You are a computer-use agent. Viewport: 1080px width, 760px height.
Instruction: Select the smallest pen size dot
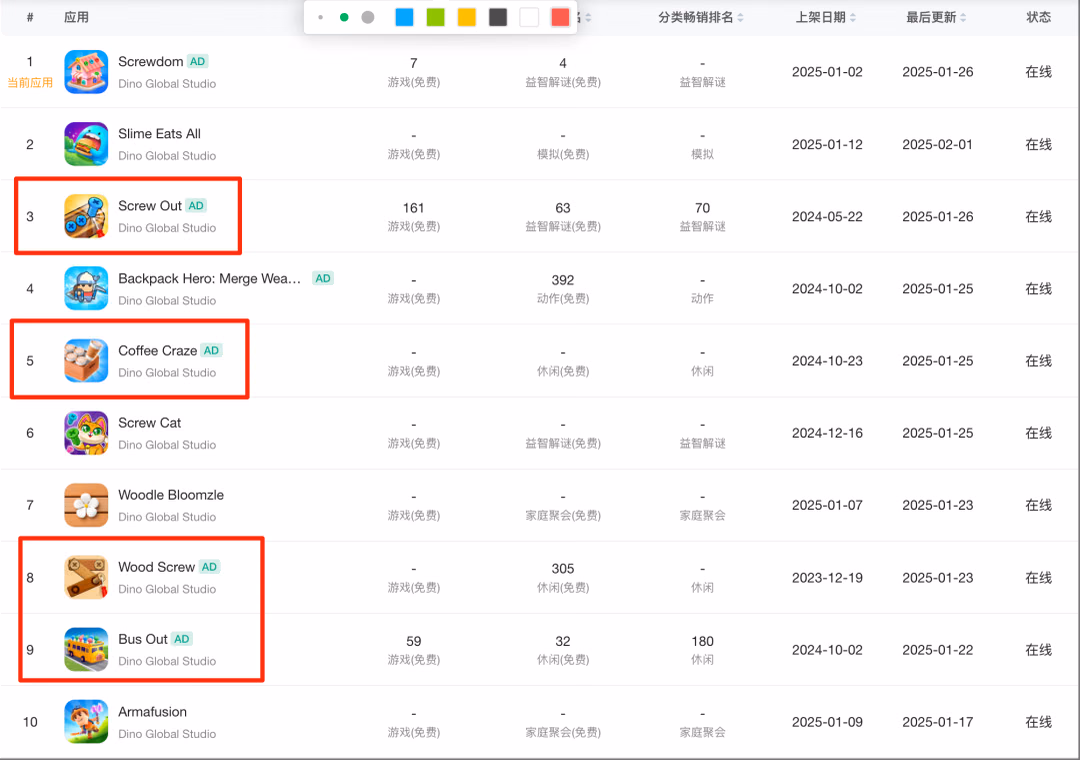tap(320, 17)
